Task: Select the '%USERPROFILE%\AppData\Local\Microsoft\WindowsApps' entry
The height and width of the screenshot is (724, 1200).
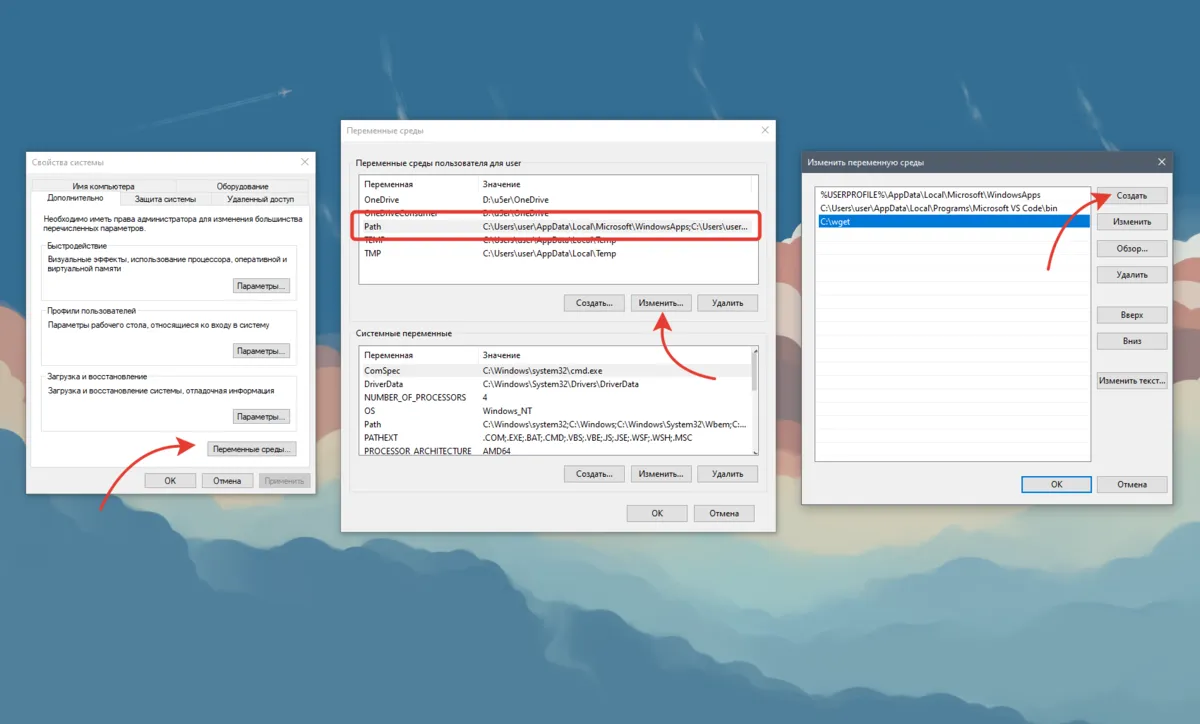Action: 952,195
